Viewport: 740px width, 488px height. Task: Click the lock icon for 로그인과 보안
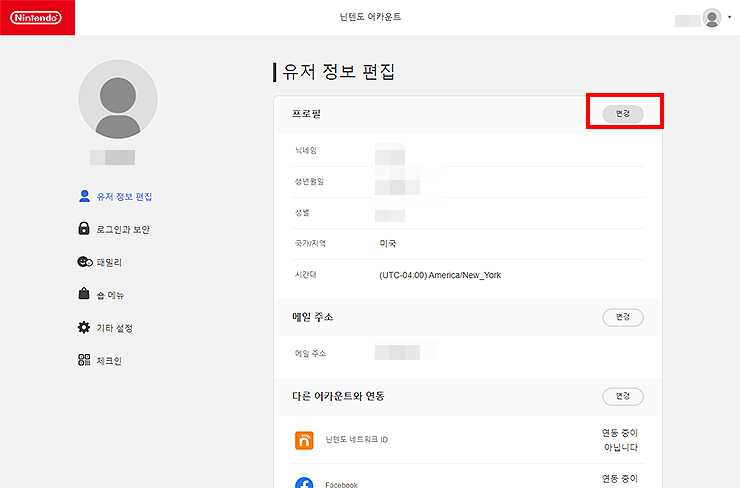click(84, 228)
